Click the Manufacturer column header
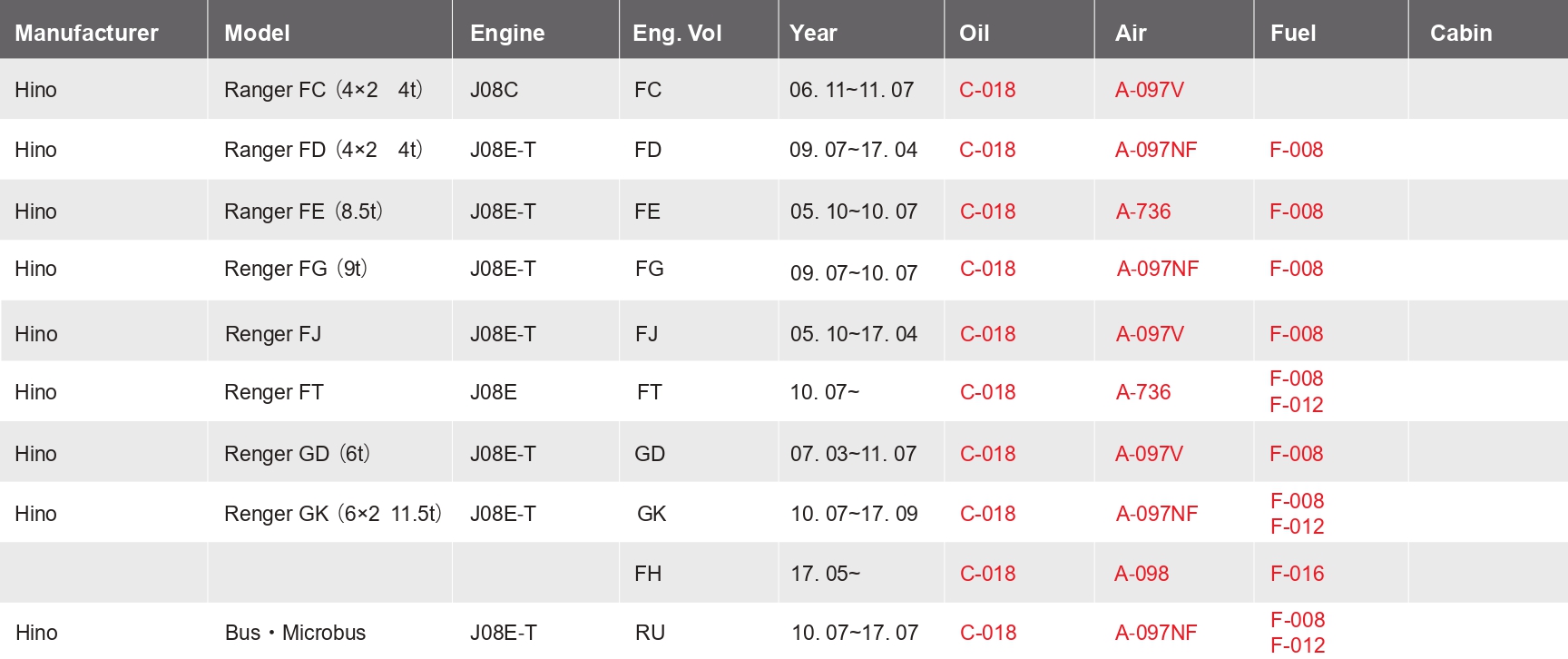Screen dimensions: 1568x659 pos(86,34)
